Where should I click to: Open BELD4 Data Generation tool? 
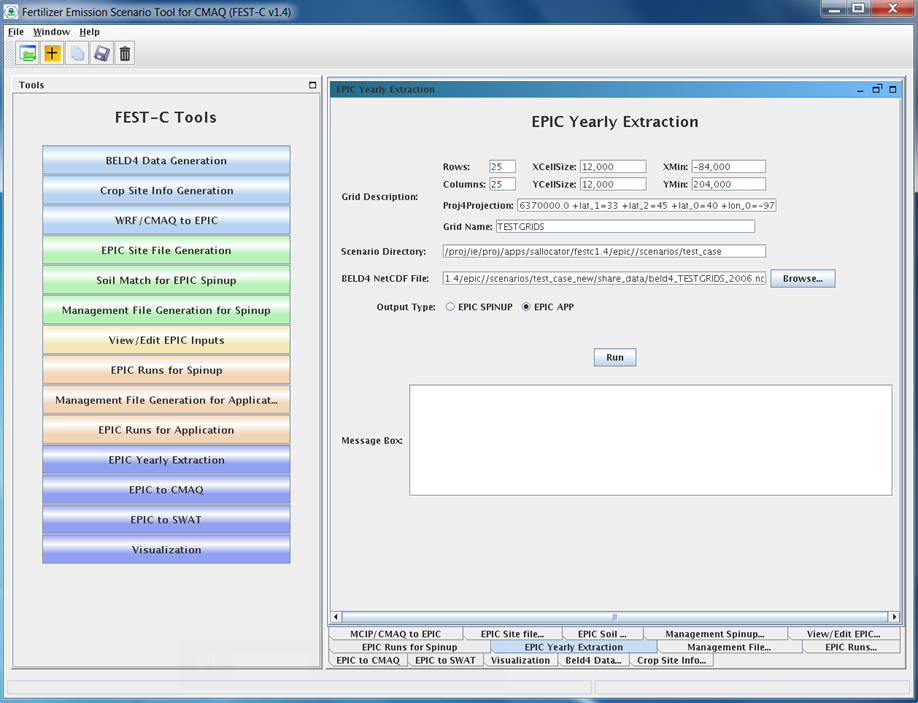click(x=166, y=160)
